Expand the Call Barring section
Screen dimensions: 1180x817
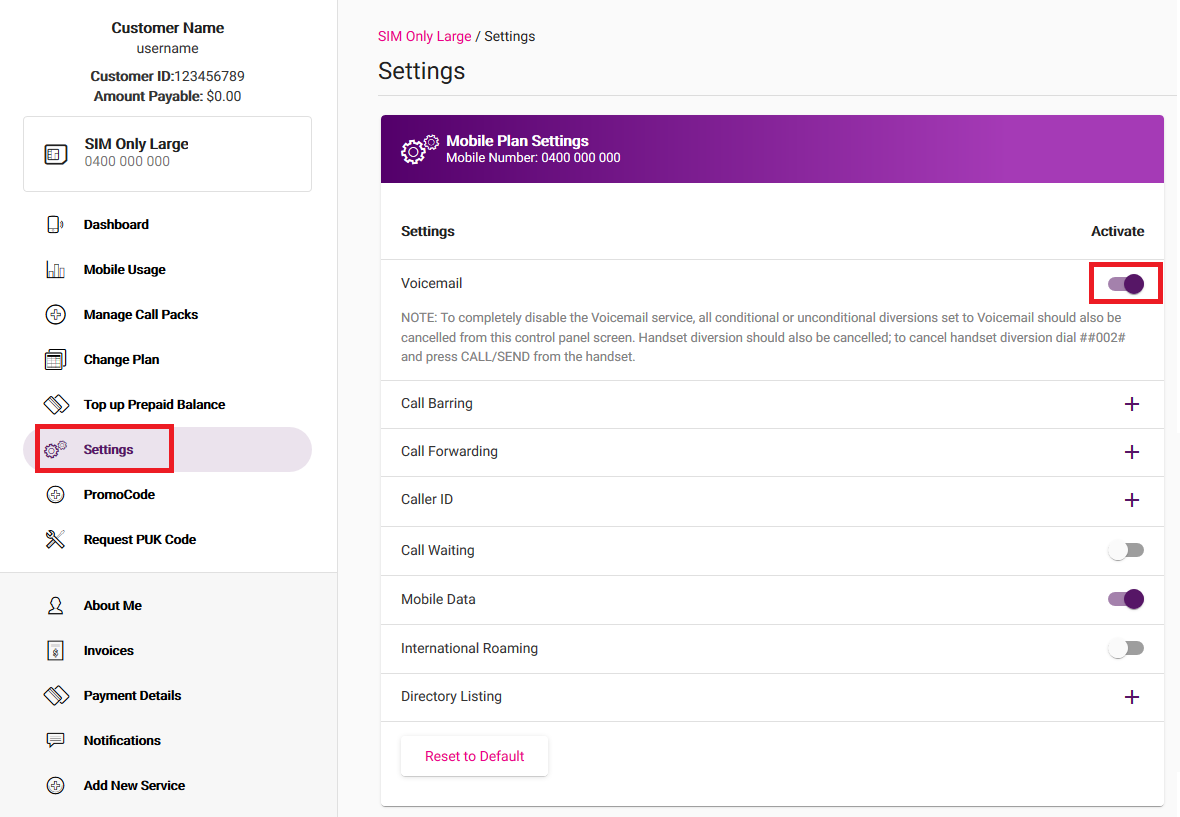click(1132, 404)
